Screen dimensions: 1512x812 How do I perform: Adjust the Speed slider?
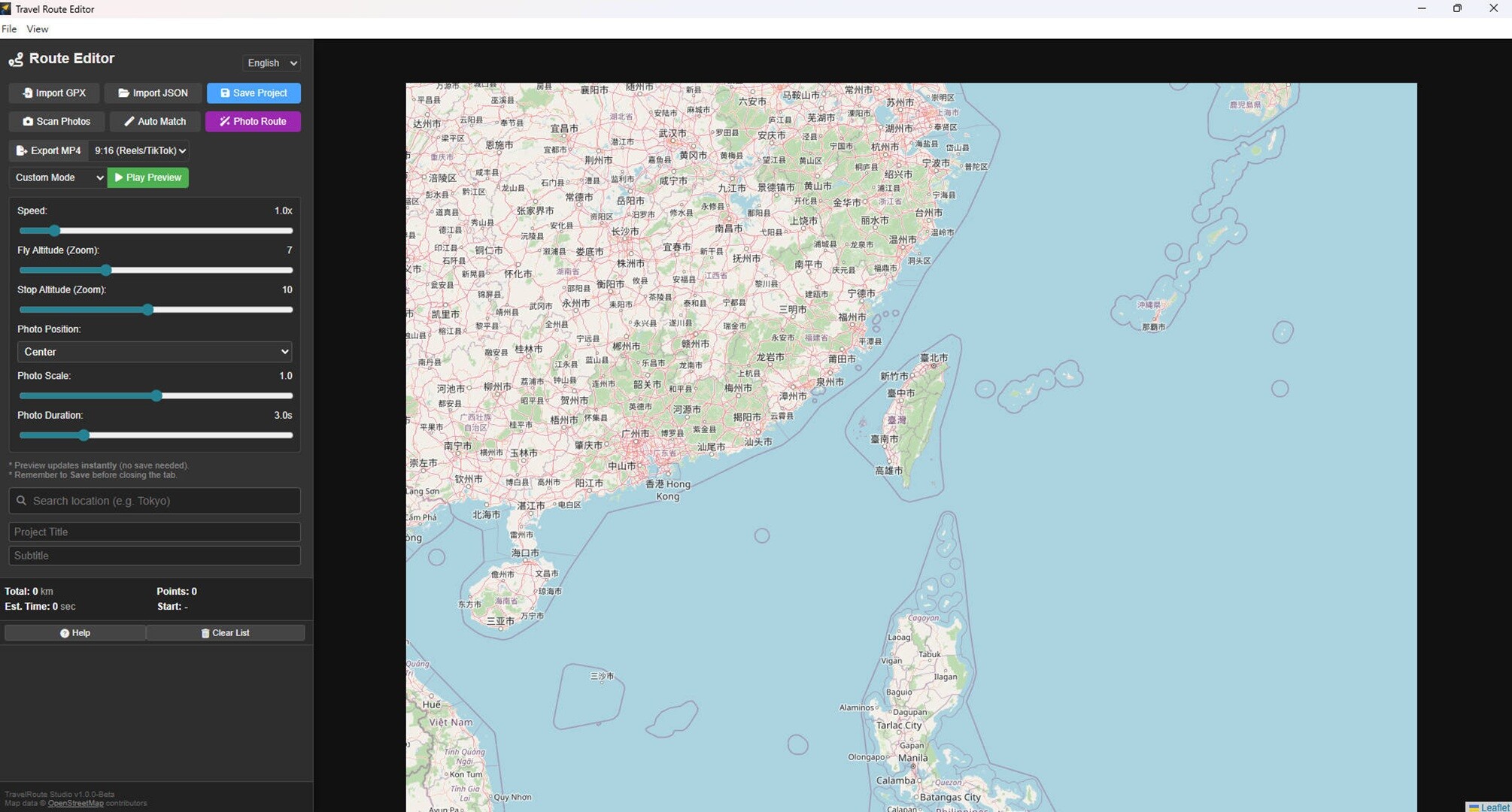pyautogui.click(x=155, y=231)
